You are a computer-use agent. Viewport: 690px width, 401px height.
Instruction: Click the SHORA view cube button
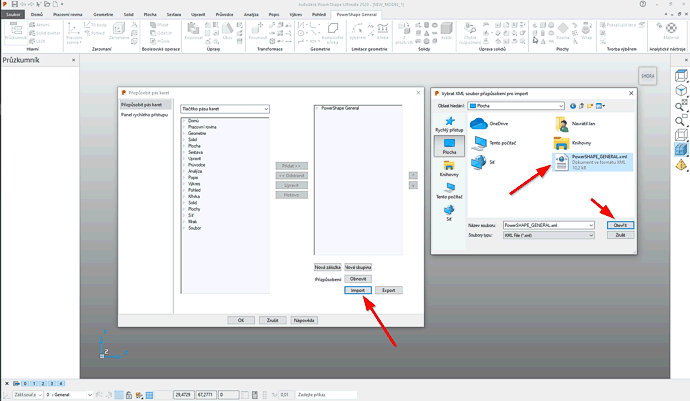tap(647, 76)
